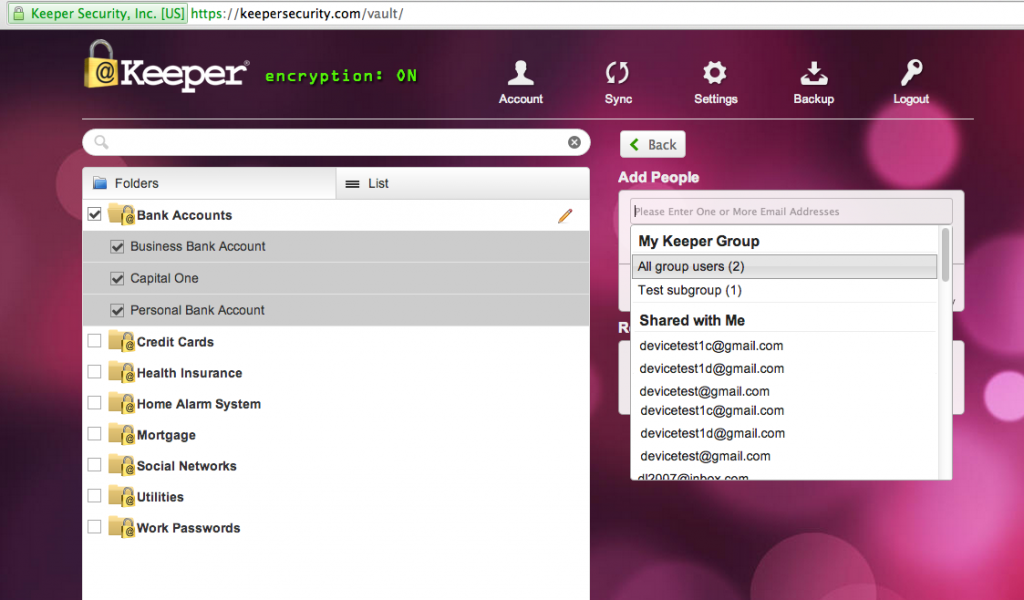This screenshot has height=600, width=1024.
Task: Choose Test subgroup (1) from dropdown
Action: click(690, 291)
